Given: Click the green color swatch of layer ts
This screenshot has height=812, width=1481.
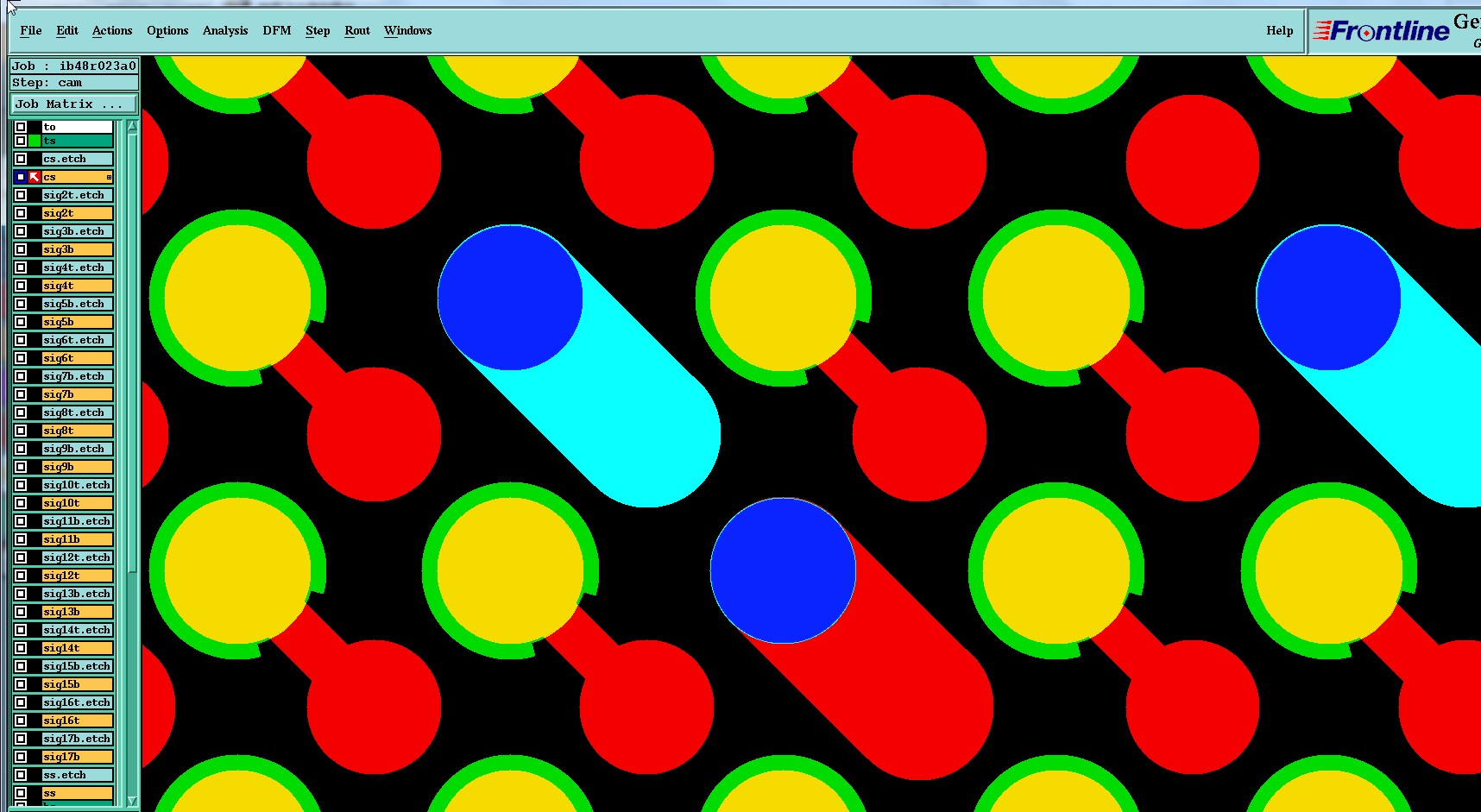Looking at the screenshot, I should coord(35,141).
